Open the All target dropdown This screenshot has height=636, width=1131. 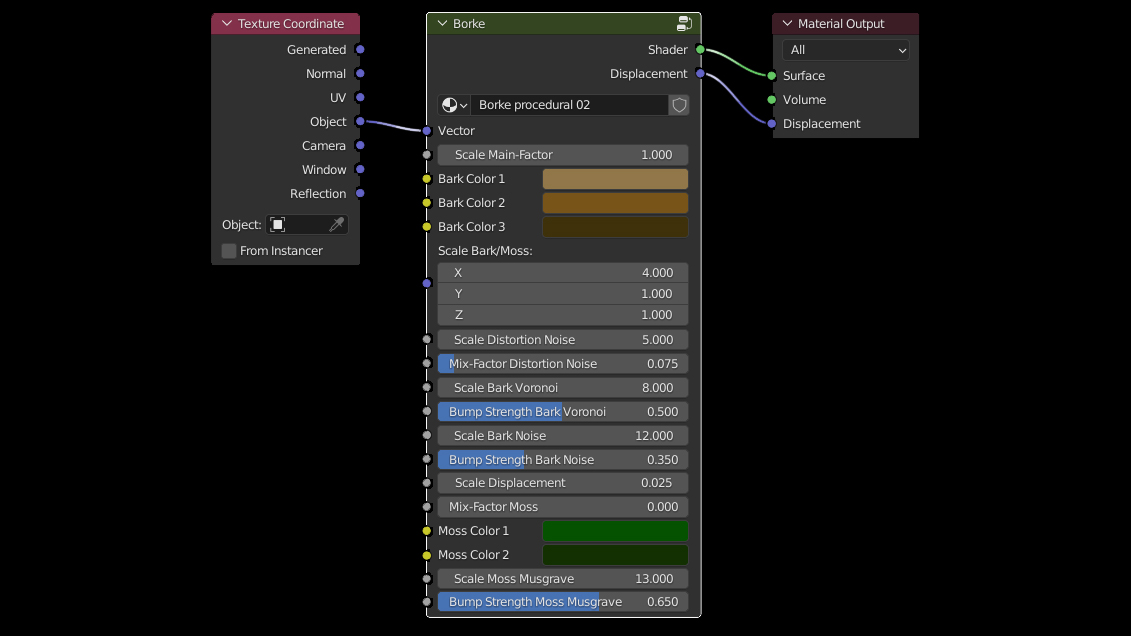[x=845, y=50]
